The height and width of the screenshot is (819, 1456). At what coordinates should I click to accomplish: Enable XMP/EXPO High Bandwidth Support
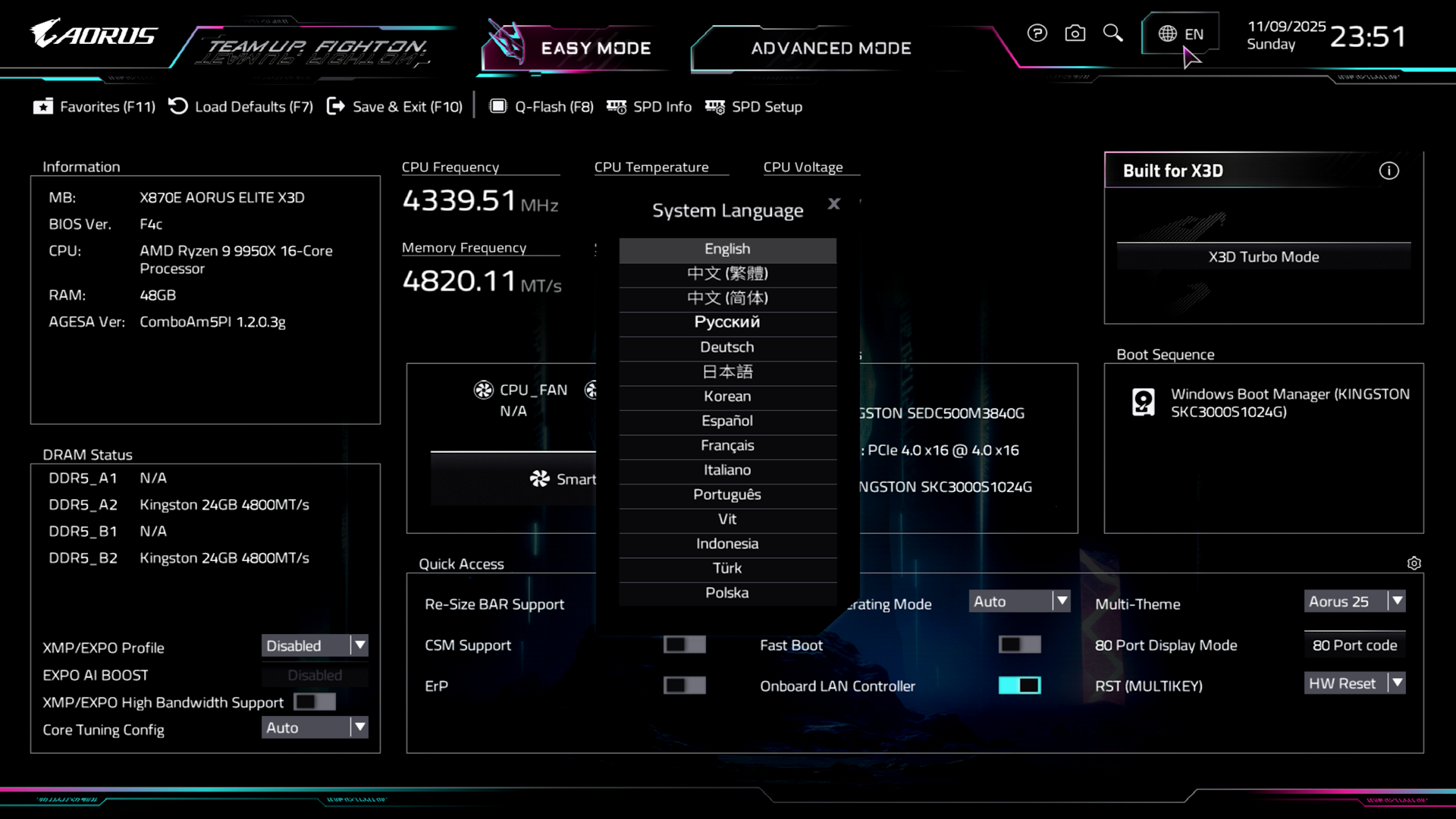coord(315,702)
